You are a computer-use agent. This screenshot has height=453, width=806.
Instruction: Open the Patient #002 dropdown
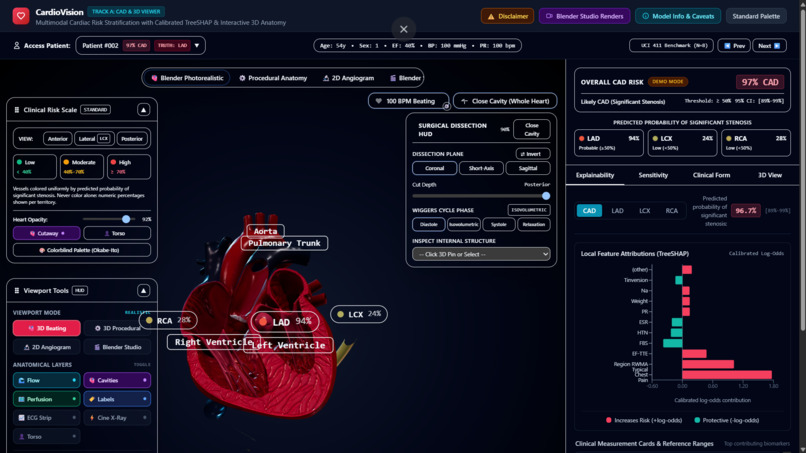pyautogui.click(x=140, y=46)
